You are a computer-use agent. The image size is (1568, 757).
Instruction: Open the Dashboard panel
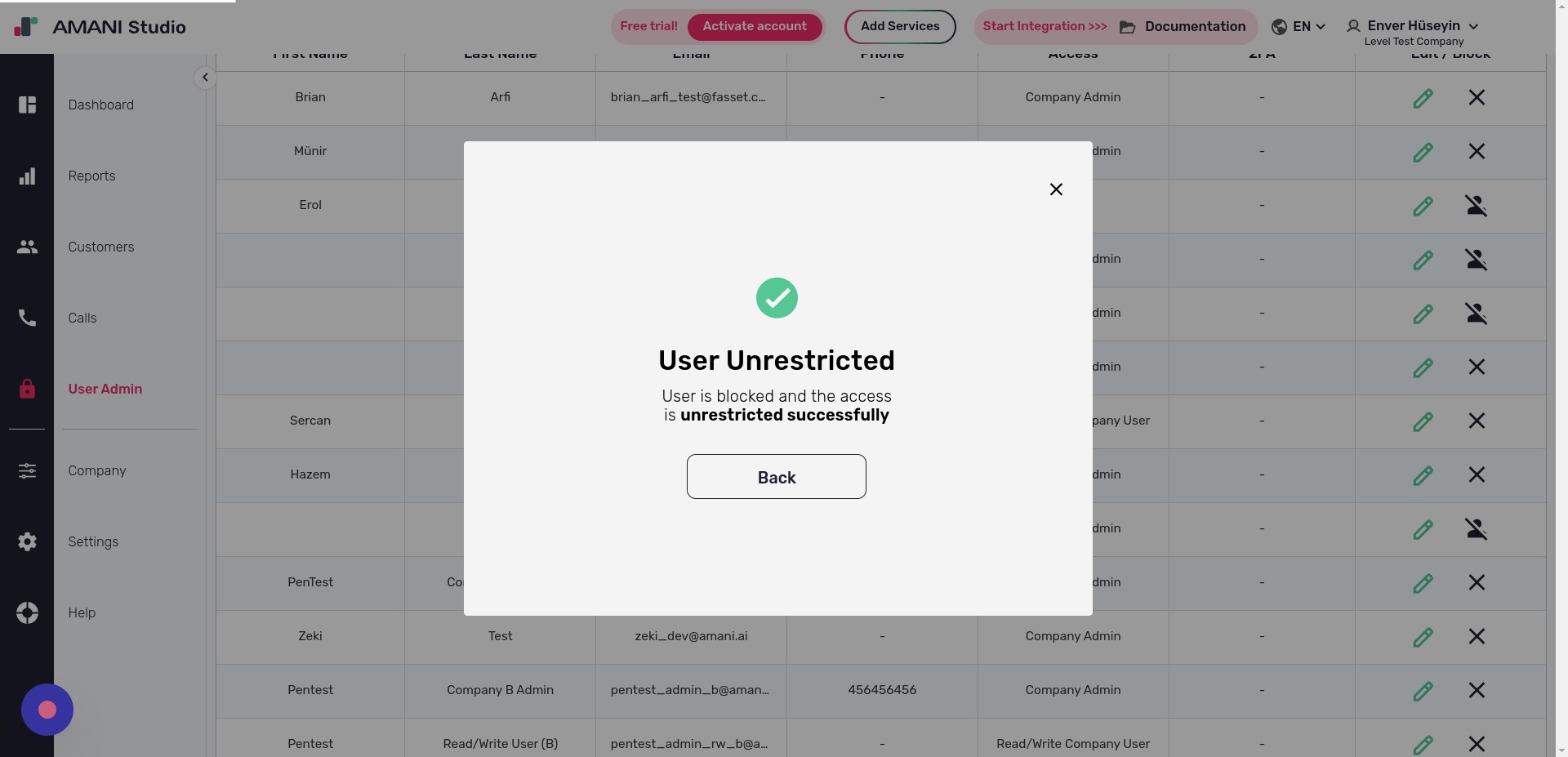27,105
